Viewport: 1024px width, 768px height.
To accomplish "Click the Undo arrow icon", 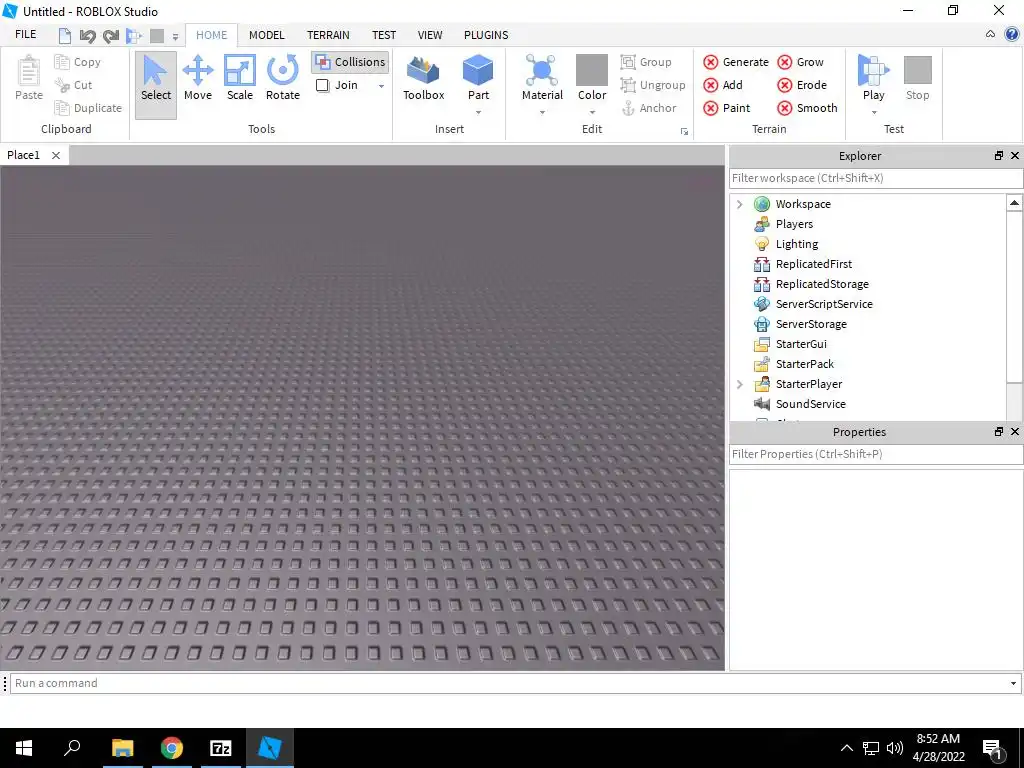I will [x=88, y=35].
